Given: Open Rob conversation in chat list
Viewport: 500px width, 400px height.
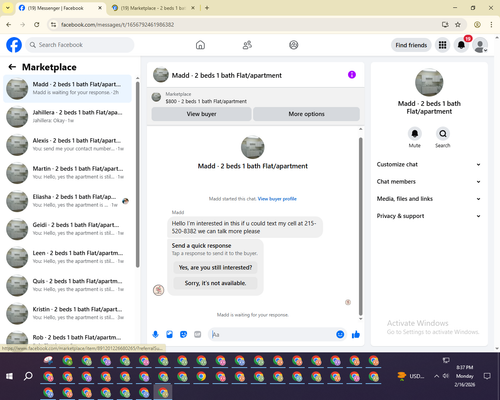Looking at the screenshot, I should (x=68, y=338).
